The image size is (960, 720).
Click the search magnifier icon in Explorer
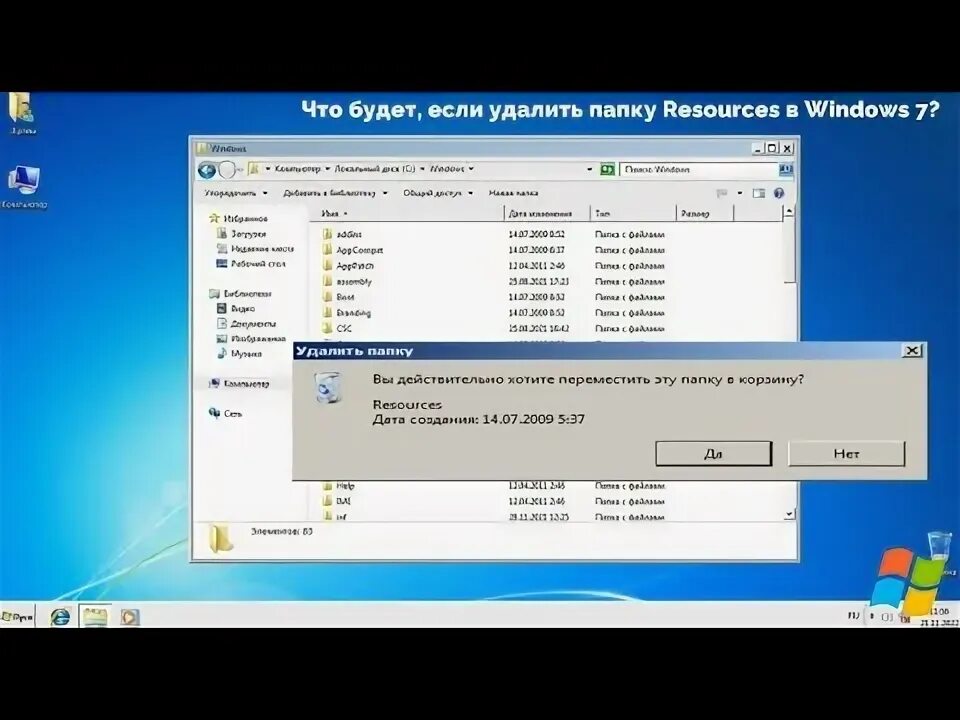tap(786, 170)
